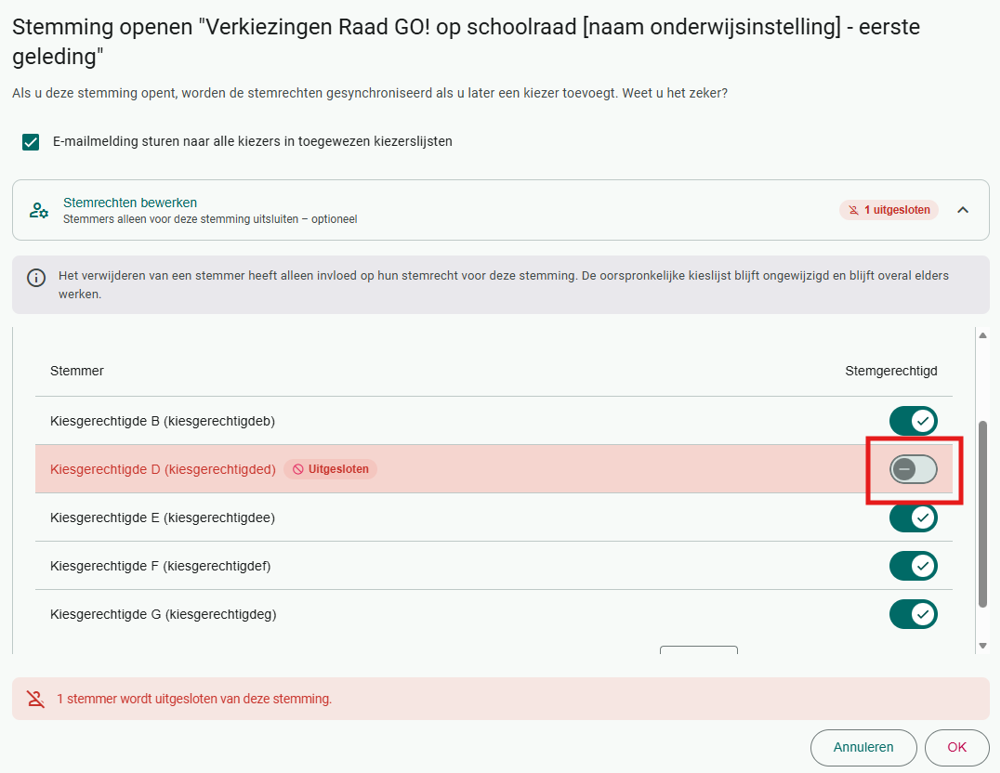The width and height of the screenshot is (1000, 773).
Task: Turn off Kiesgerechtigde G voting toggle
Action: coord(913,614)
